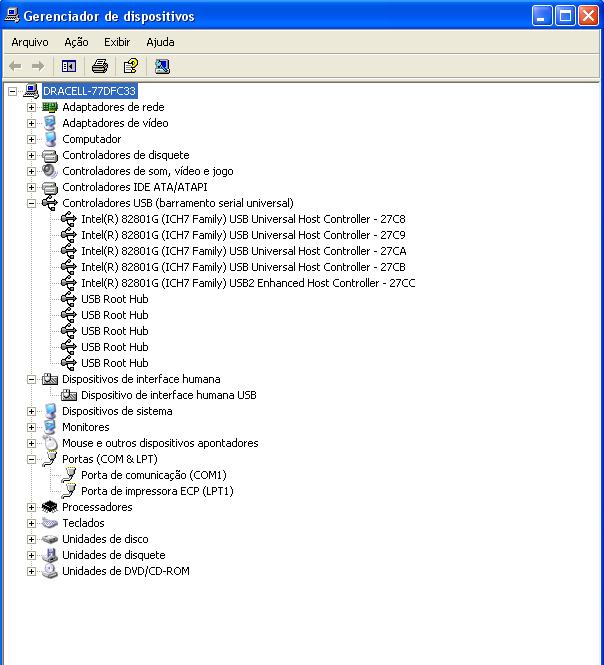Open the Ação menu

[x=76, y=42]
